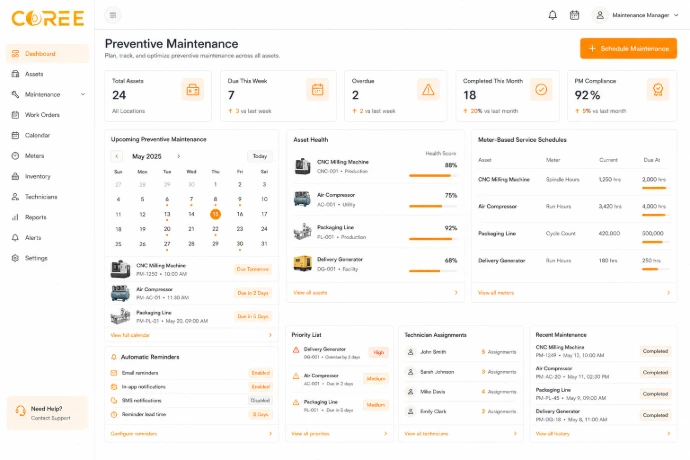Select May 15 highlighted calendar date
The image size is (690, 460).
click(x=215, y=214)
